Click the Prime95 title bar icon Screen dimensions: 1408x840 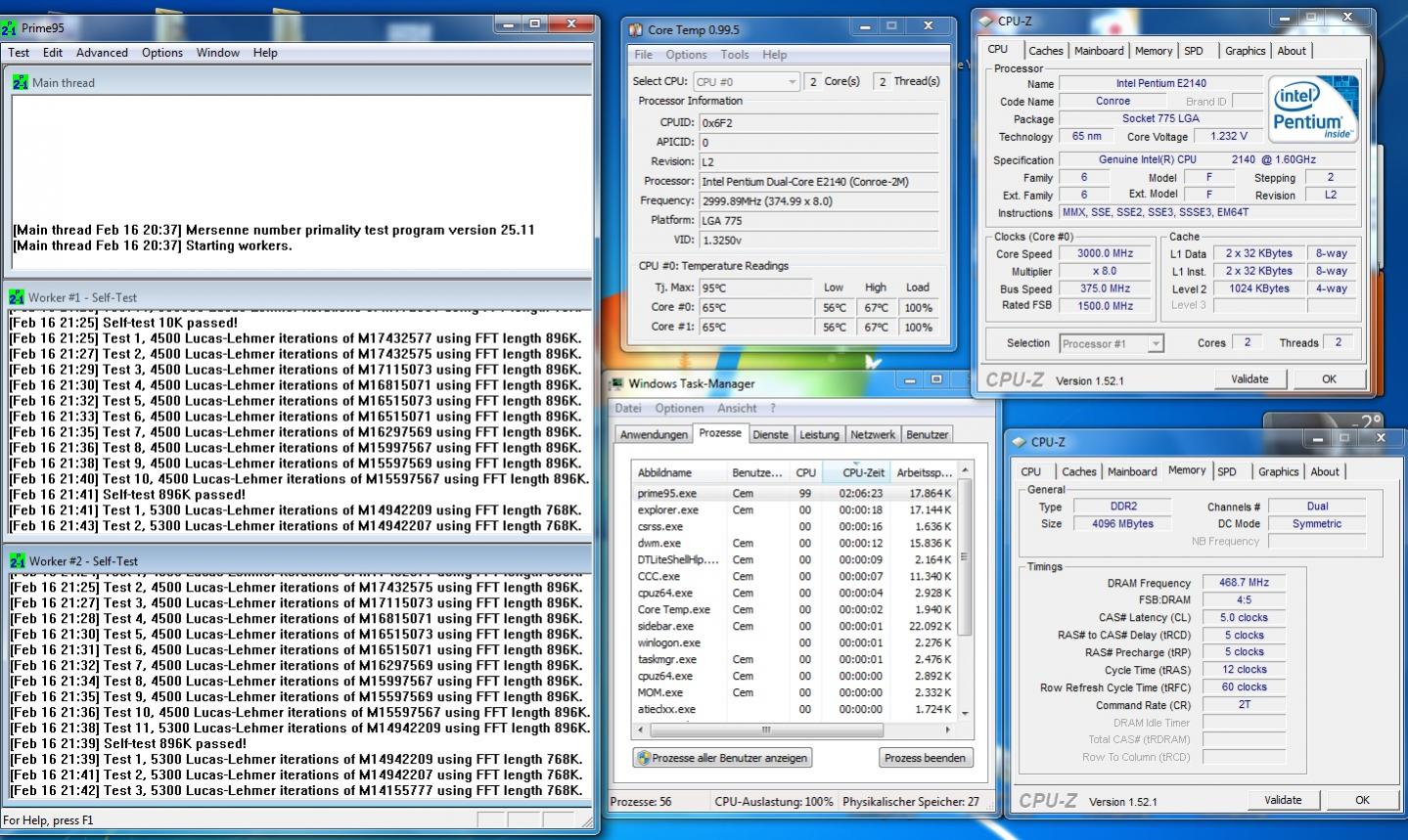pos(10,28)
